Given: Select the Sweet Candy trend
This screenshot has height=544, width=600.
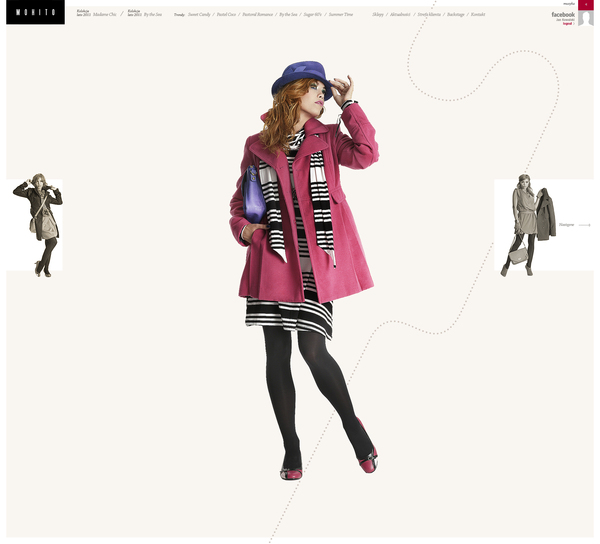Looking at the screenshot, I should [200, 15].
